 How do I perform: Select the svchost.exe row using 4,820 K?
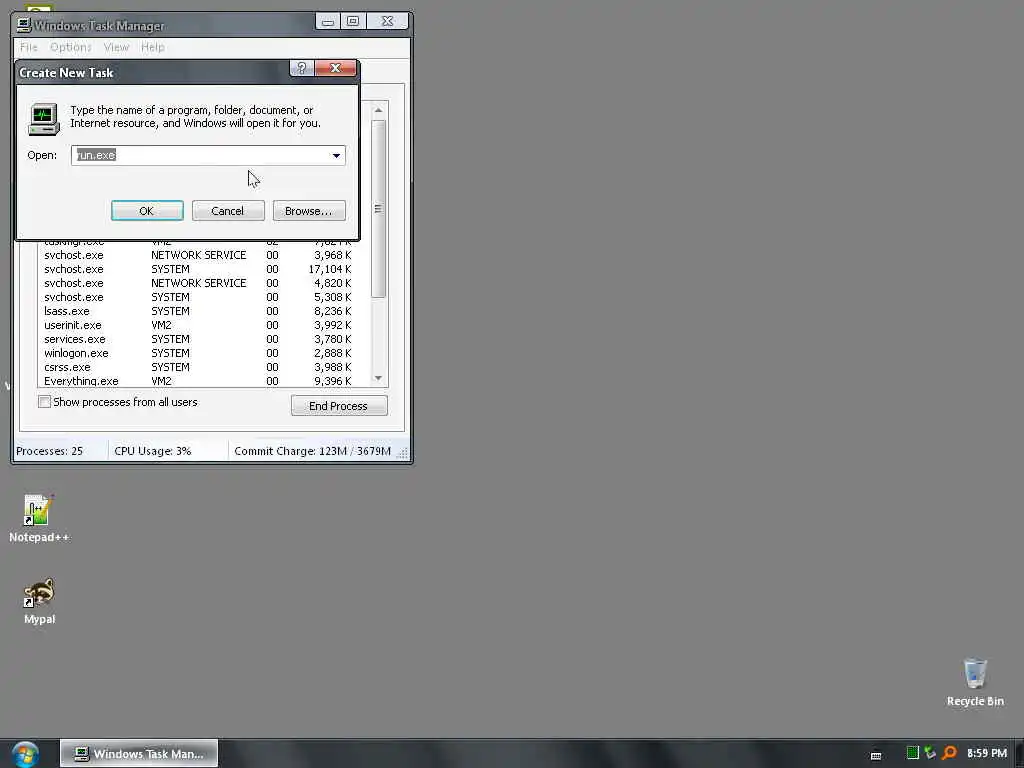coord(199,283)
